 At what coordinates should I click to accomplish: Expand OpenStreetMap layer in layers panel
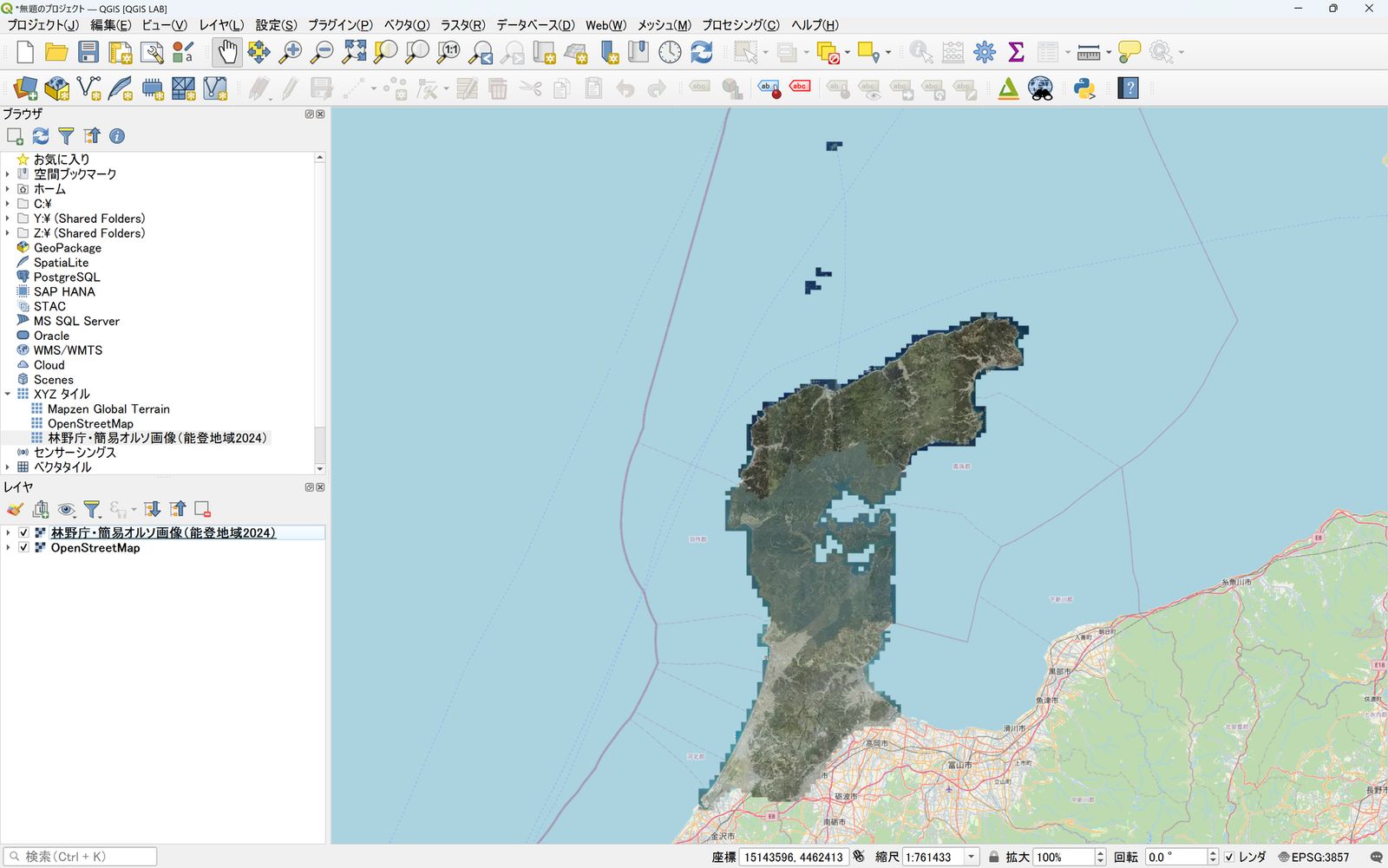coord(8,548)
